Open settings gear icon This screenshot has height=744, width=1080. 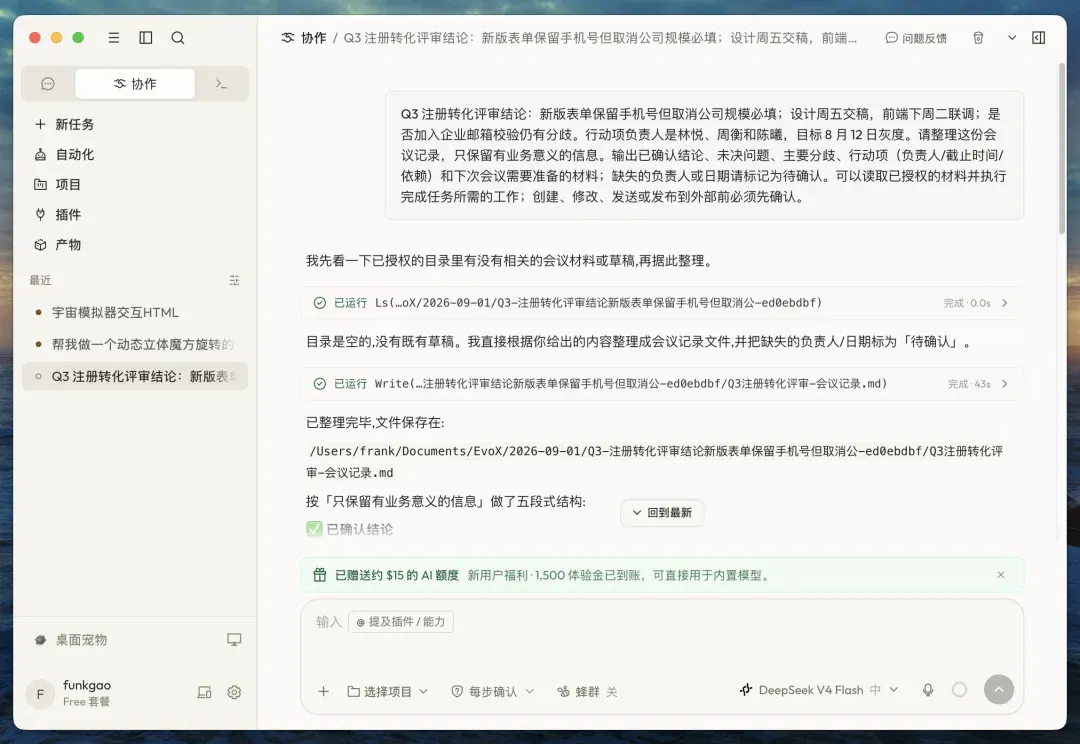click(234, 692)
